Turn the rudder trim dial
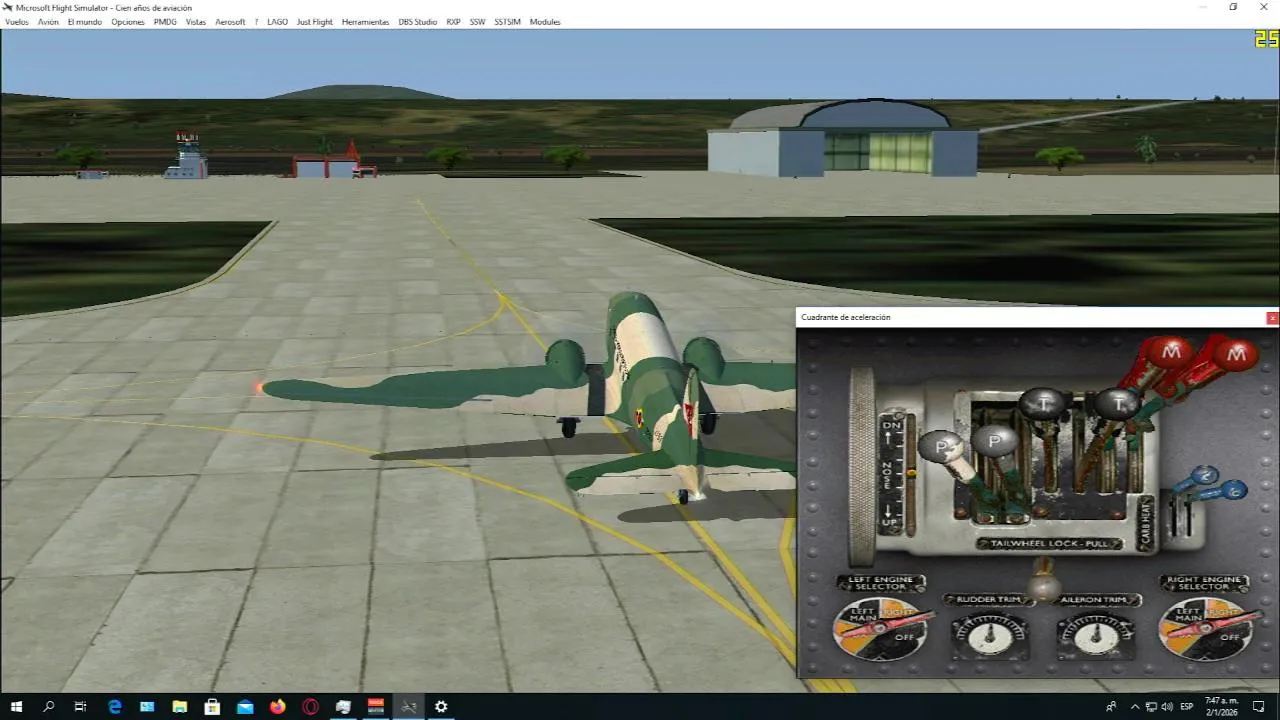The height and width of the screenshot is (720, 1280). point(990,635)
